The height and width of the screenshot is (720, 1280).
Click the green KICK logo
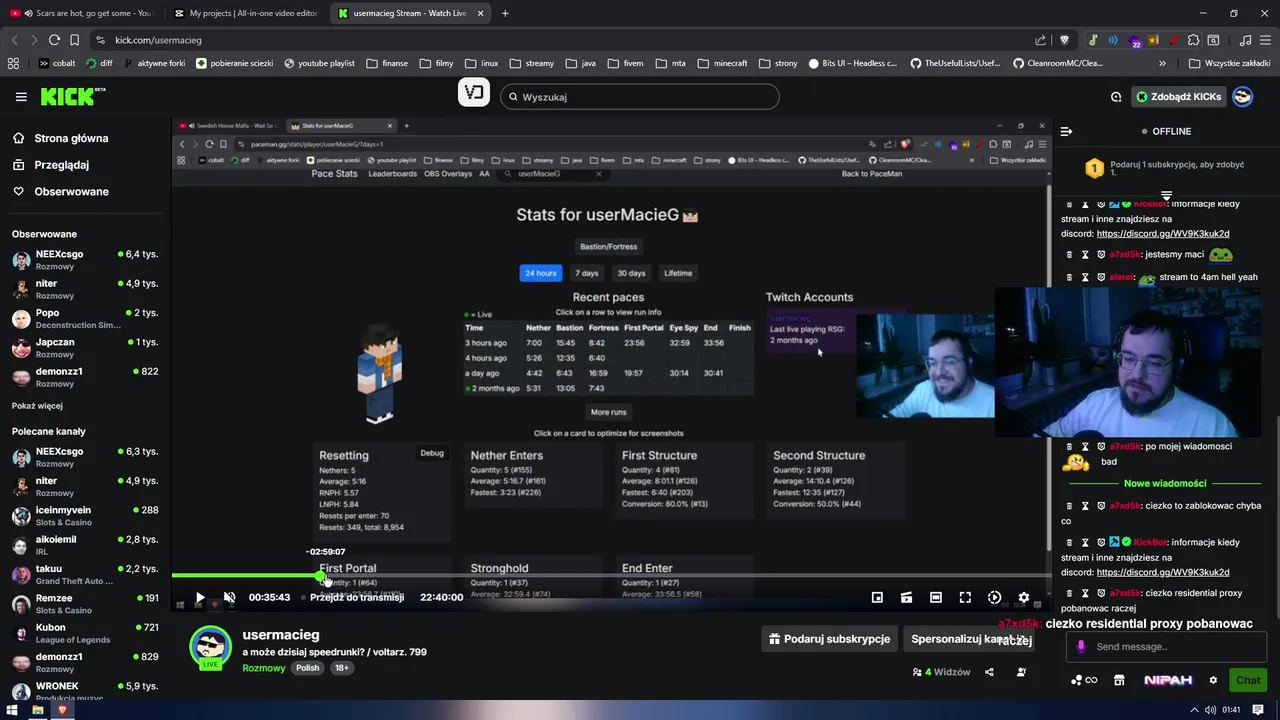click(72, 96)
